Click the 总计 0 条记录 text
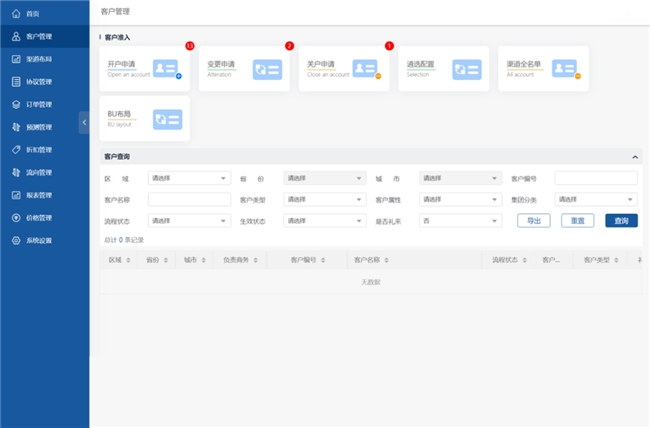This screenshot has height=428, width=650. pyautogui.click(x=124, y=240)
